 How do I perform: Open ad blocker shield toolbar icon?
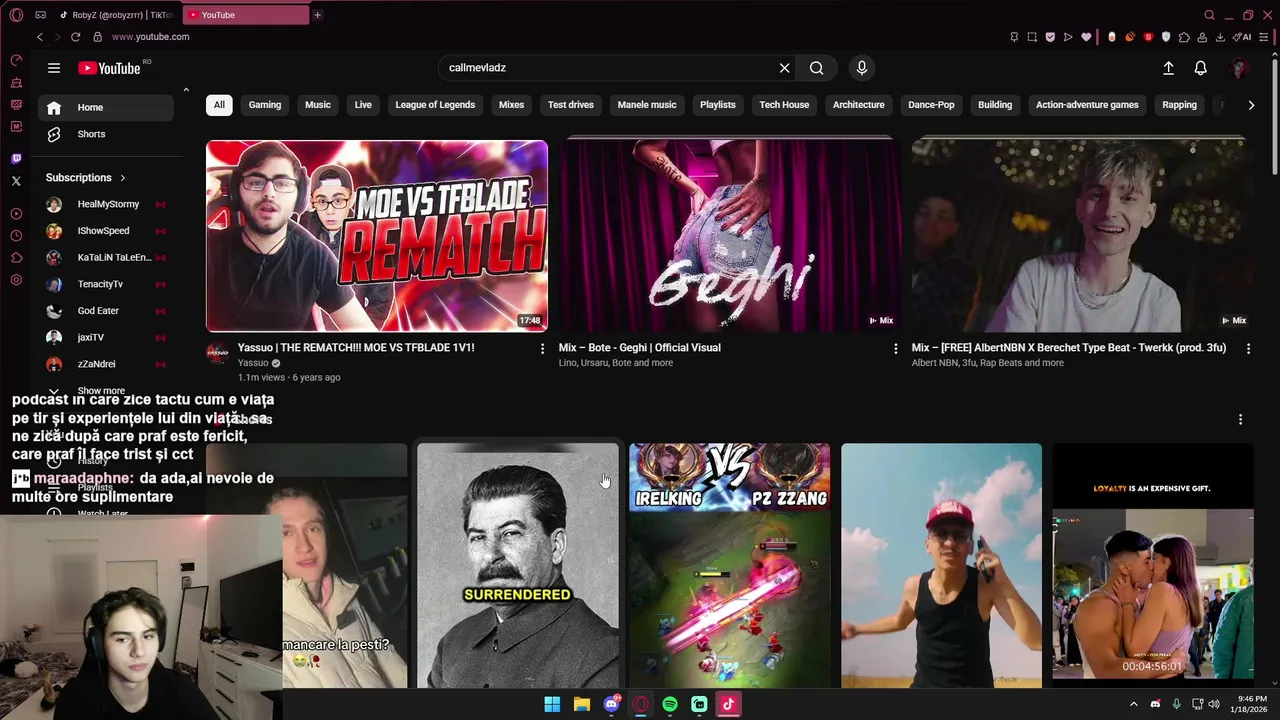(1050, 37)
